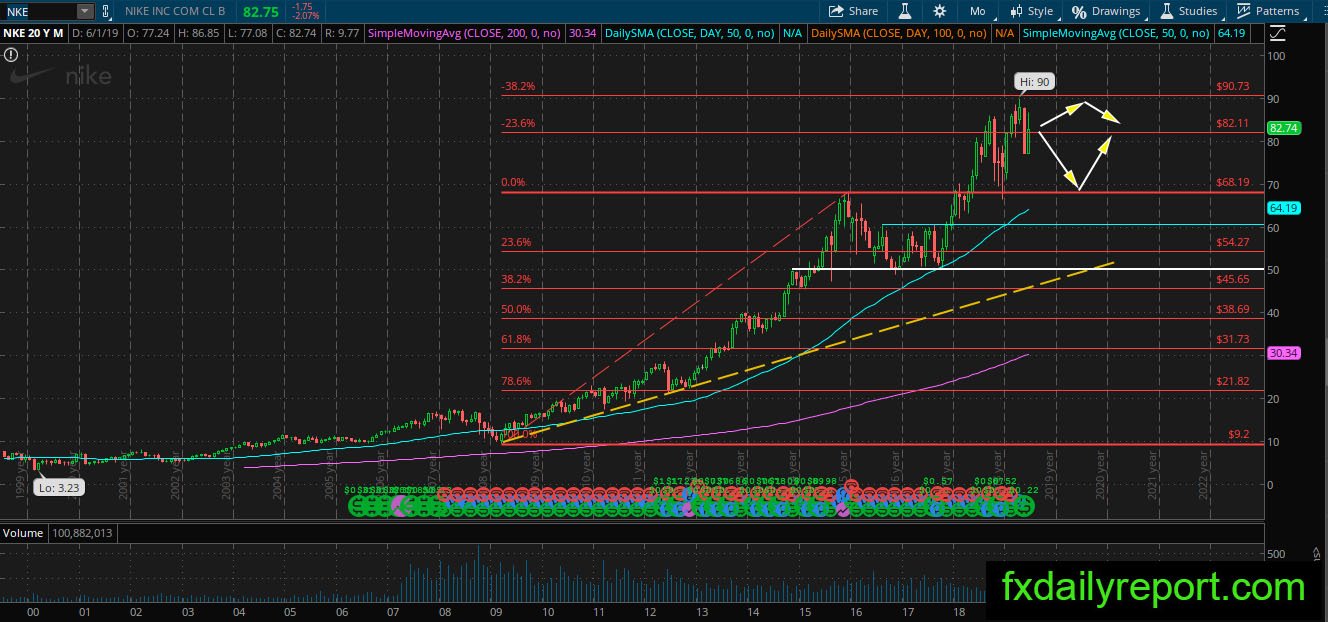Image resolution: width=1328 pixels, height=622 pixels.
Task: Click the symbol link clipboard icon
Action: click(x=105, y=11)
